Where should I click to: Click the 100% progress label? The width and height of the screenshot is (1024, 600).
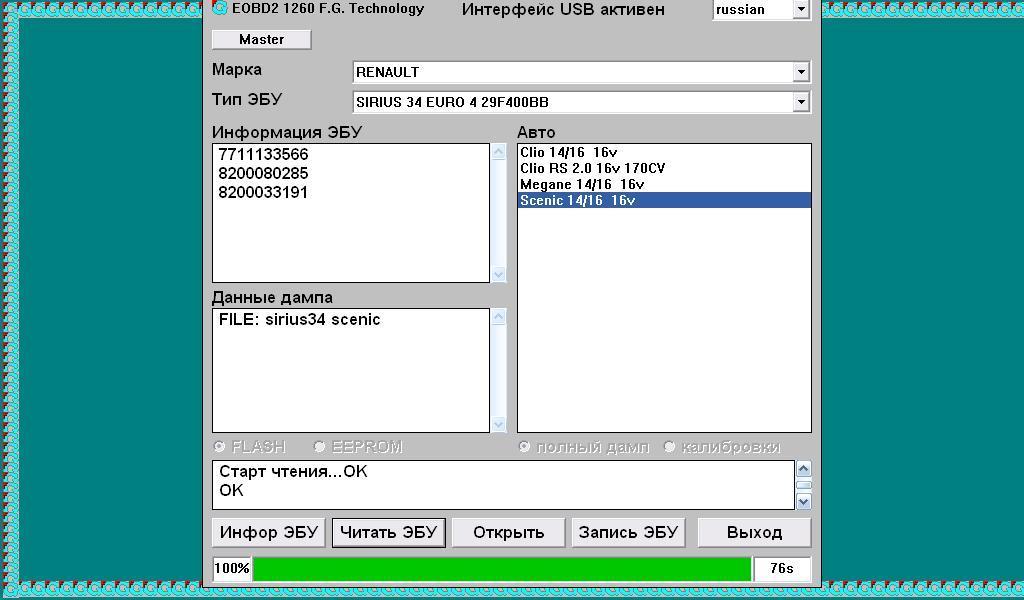(x=232, y=569)
